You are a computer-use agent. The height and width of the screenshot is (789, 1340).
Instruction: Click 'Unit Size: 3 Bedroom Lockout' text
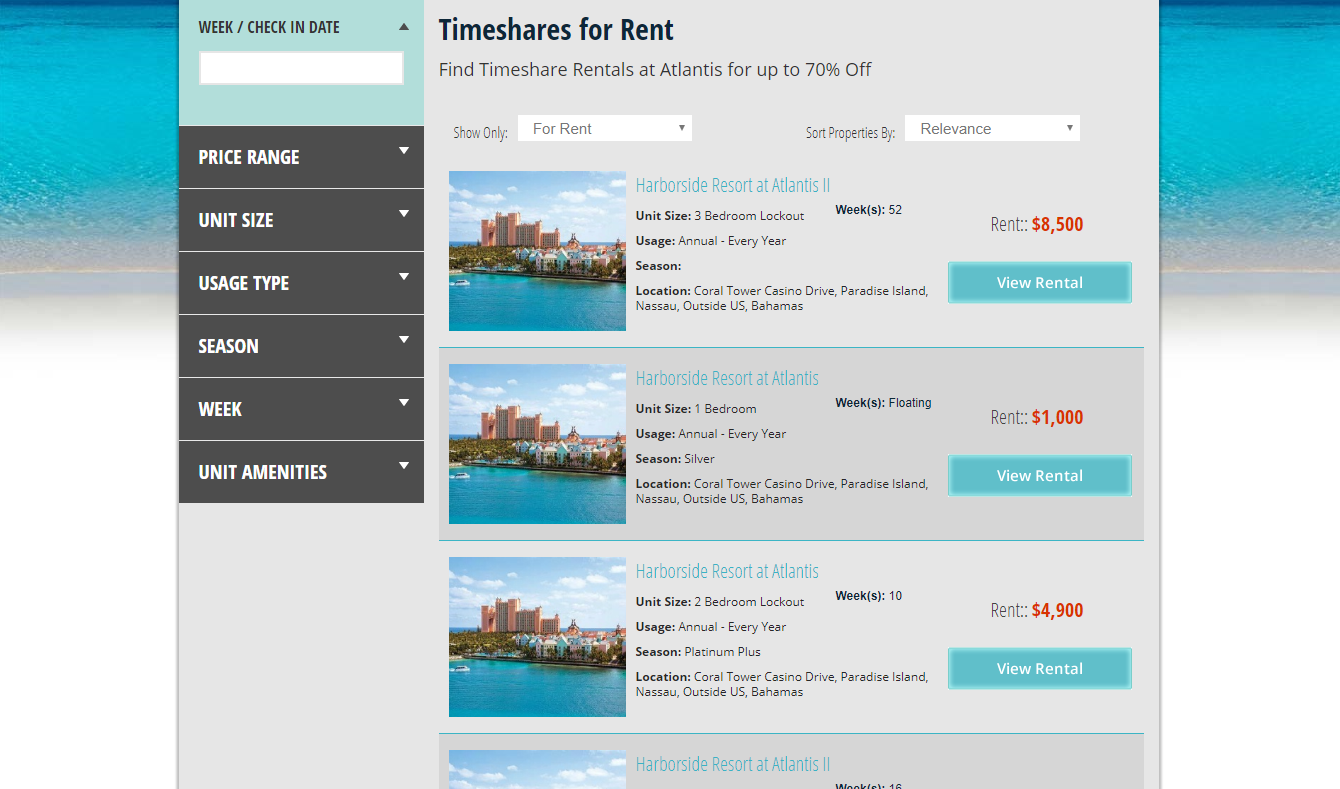click(720, 216)
